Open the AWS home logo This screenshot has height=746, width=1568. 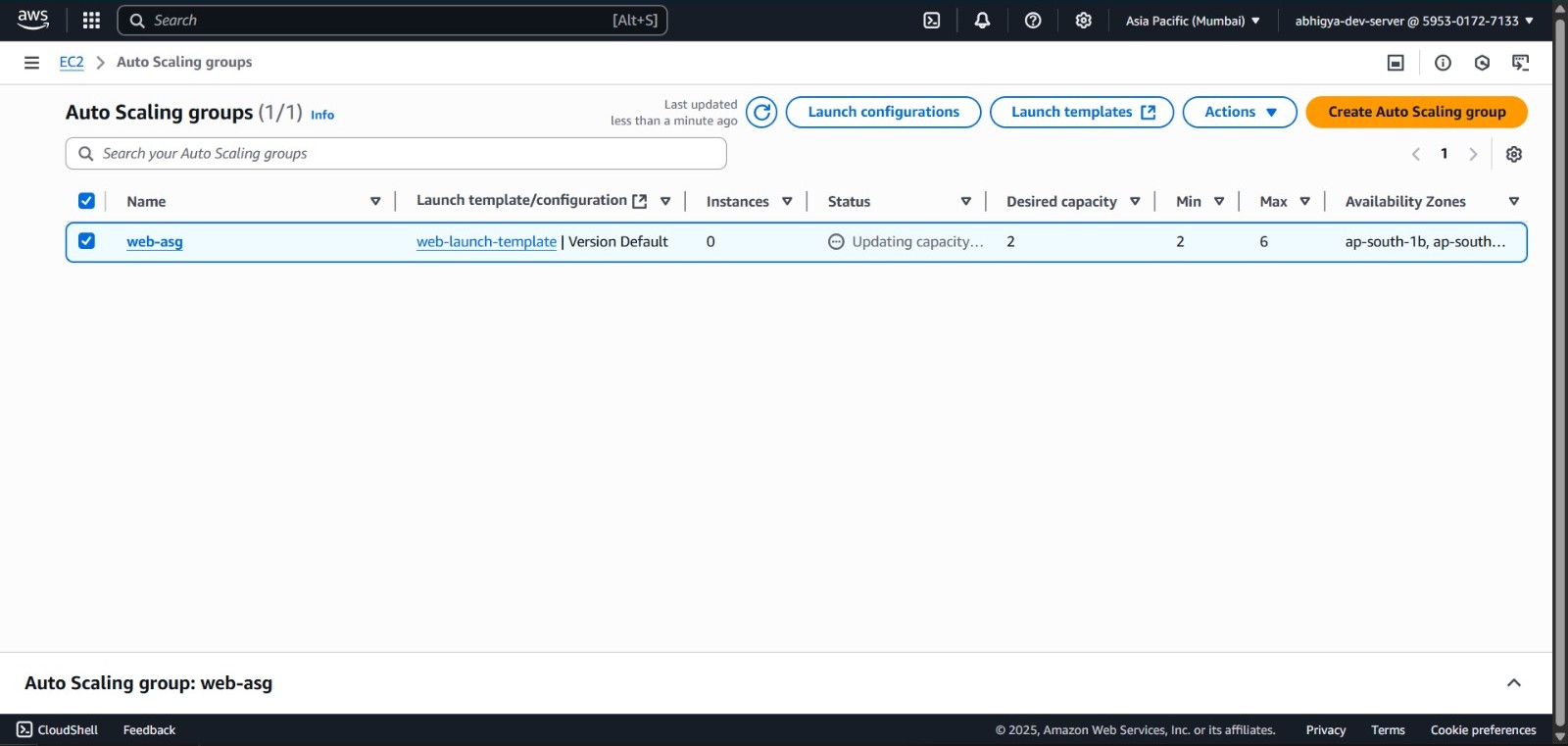point(32,20)
